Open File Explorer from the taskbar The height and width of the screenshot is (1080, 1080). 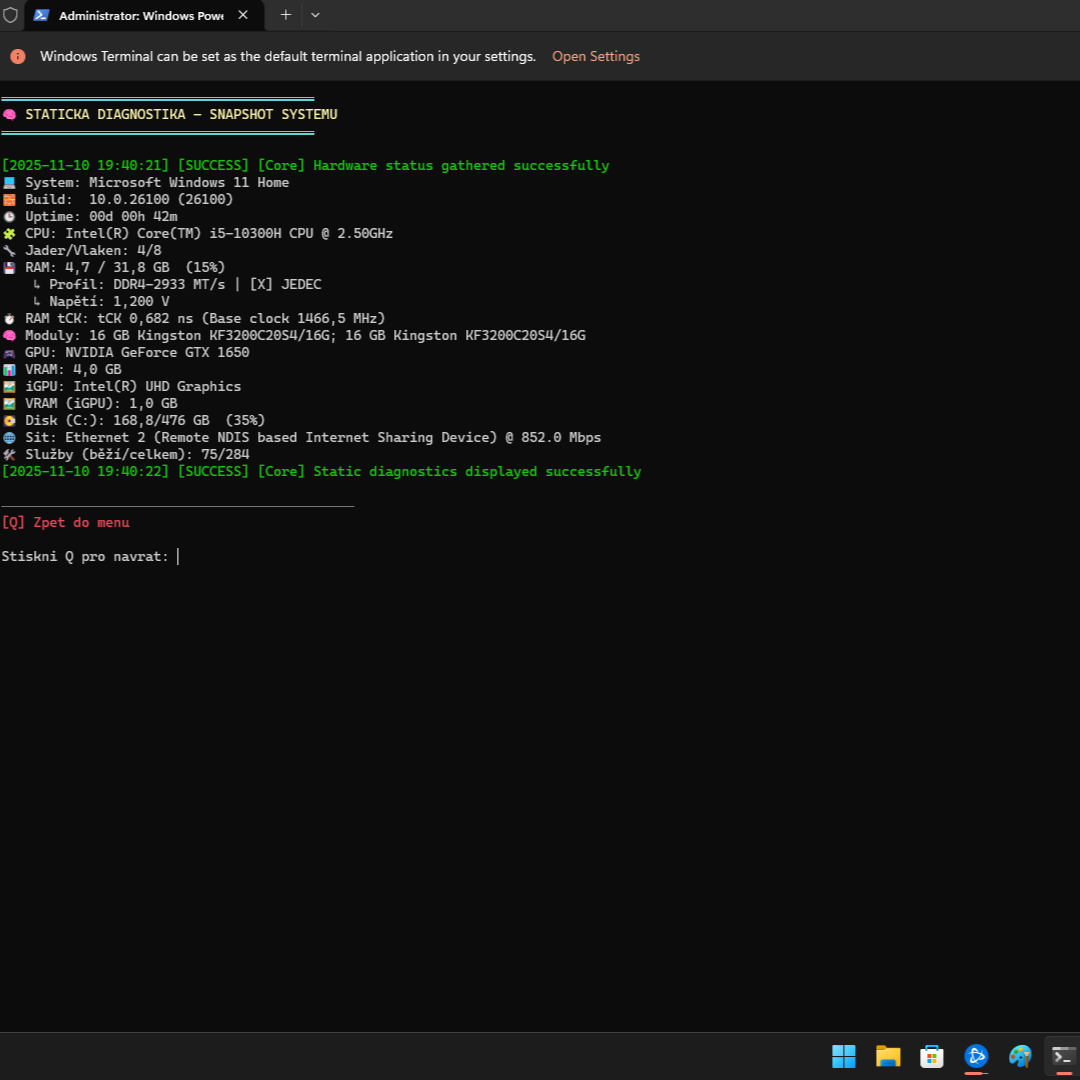pos(887,1056)
